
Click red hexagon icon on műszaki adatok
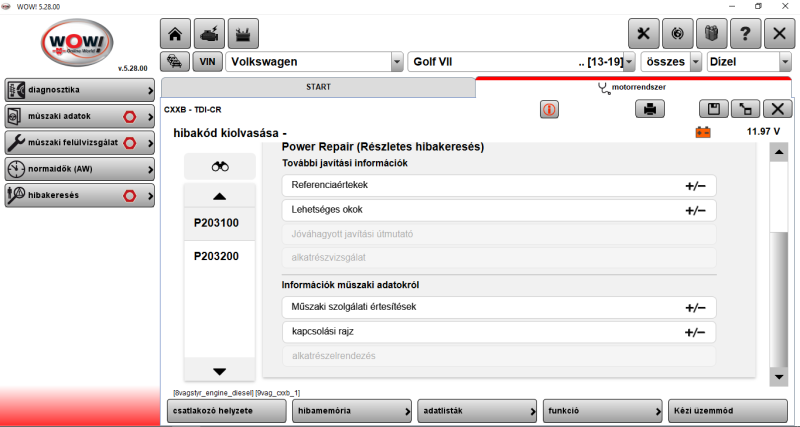[x=129, y=117]
